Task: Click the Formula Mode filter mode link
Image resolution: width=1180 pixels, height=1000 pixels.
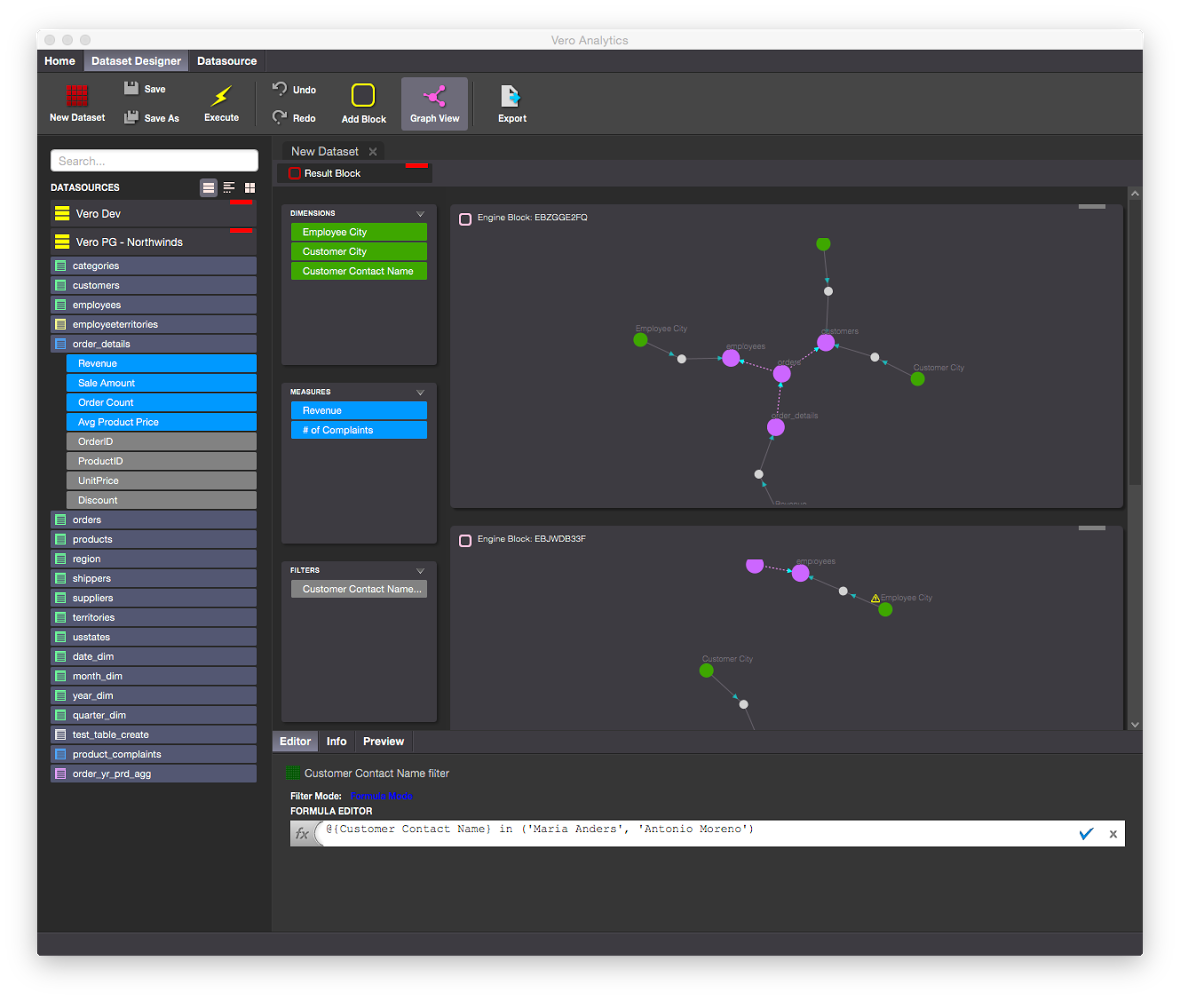Action: (x=382, y=796)
